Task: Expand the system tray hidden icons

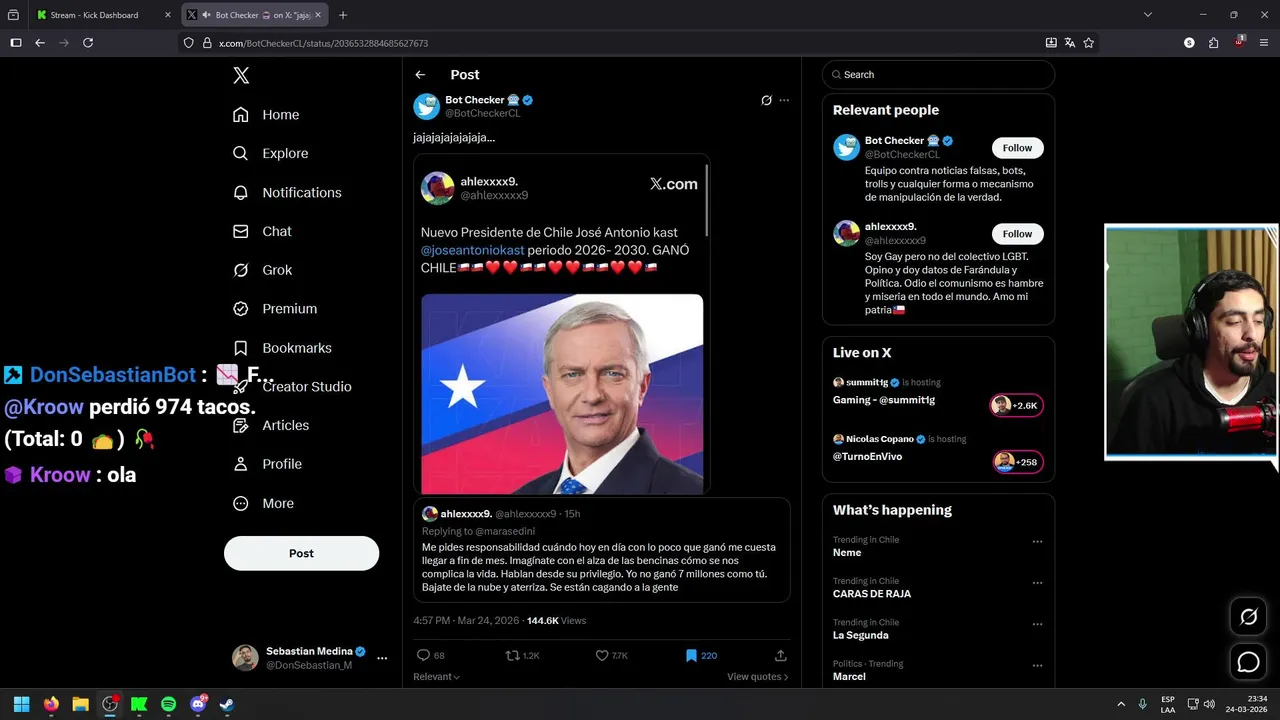Action: 1120,704
